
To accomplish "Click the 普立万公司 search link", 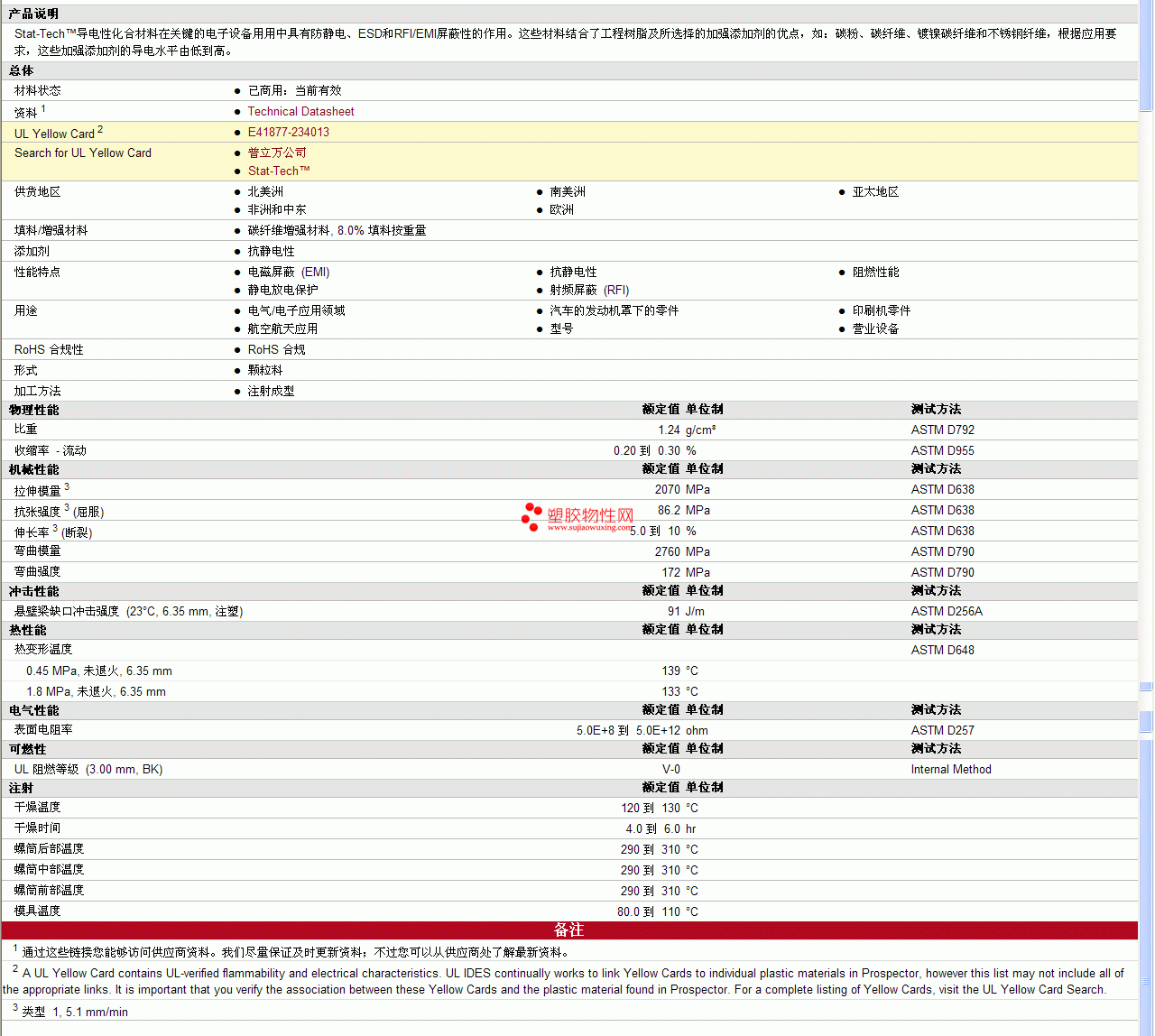I will tap(277, 153).
